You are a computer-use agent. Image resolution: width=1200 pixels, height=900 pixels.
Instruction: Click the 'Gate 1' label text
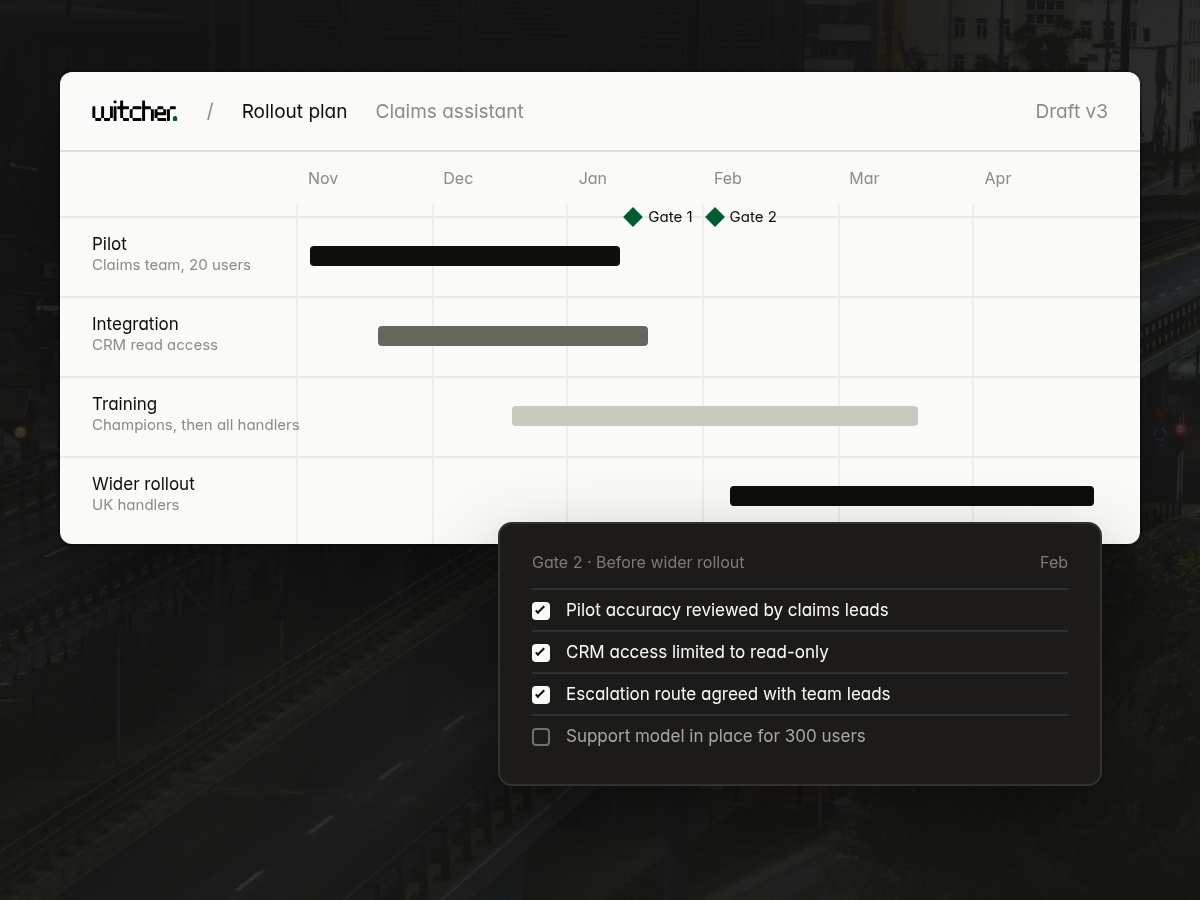(670, 217)
